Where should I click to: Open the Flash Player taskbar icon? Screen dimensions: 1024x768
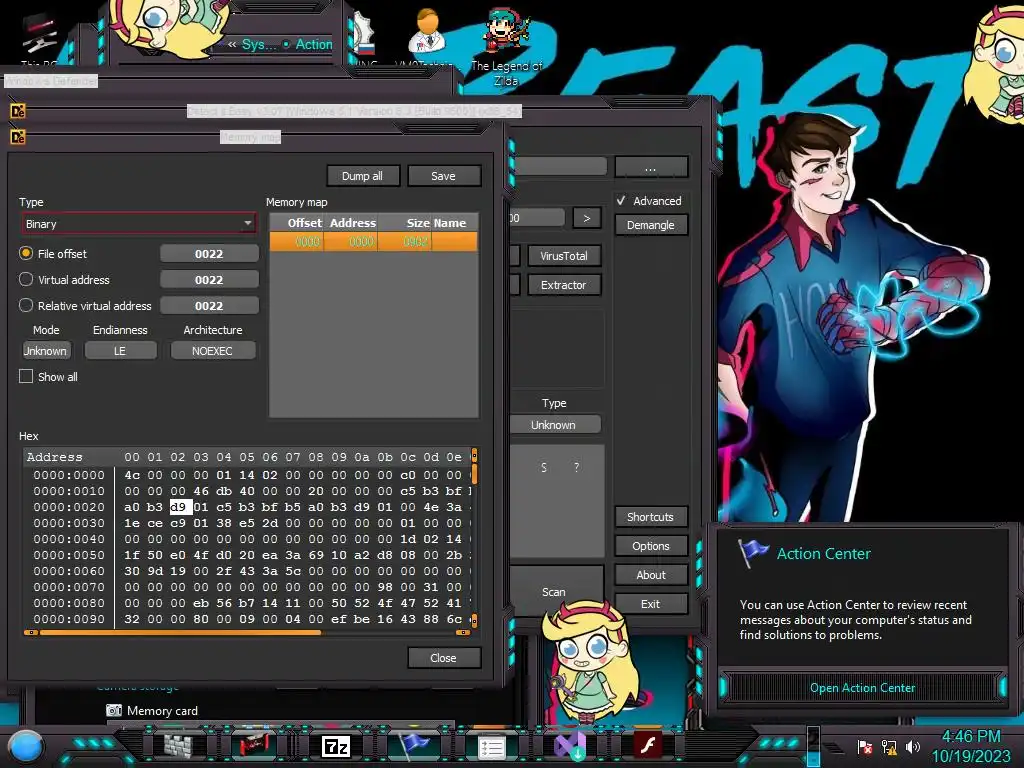tap(648, 745)
